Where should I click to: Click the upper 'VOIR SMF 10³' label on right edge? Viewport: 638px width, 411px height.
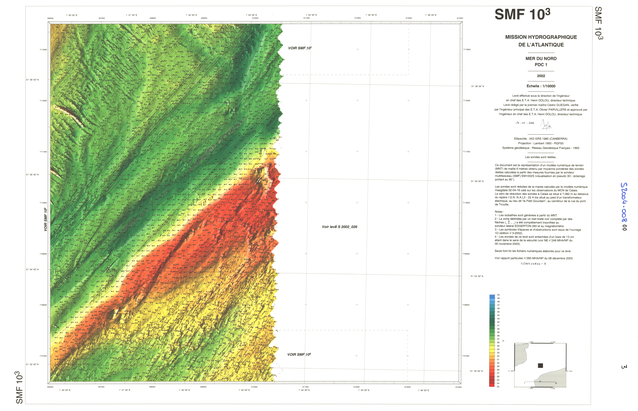(299, 48)
